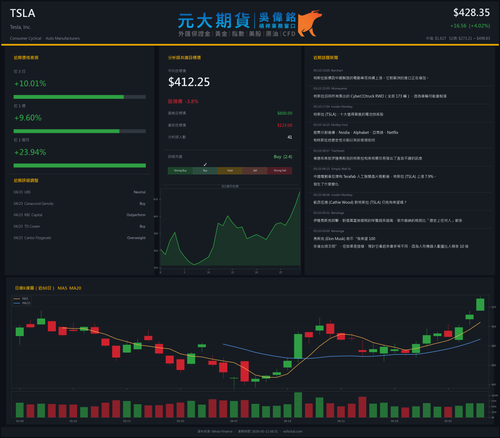
Task: Click the Strong Buy rating segment
Action: (180, 171)
